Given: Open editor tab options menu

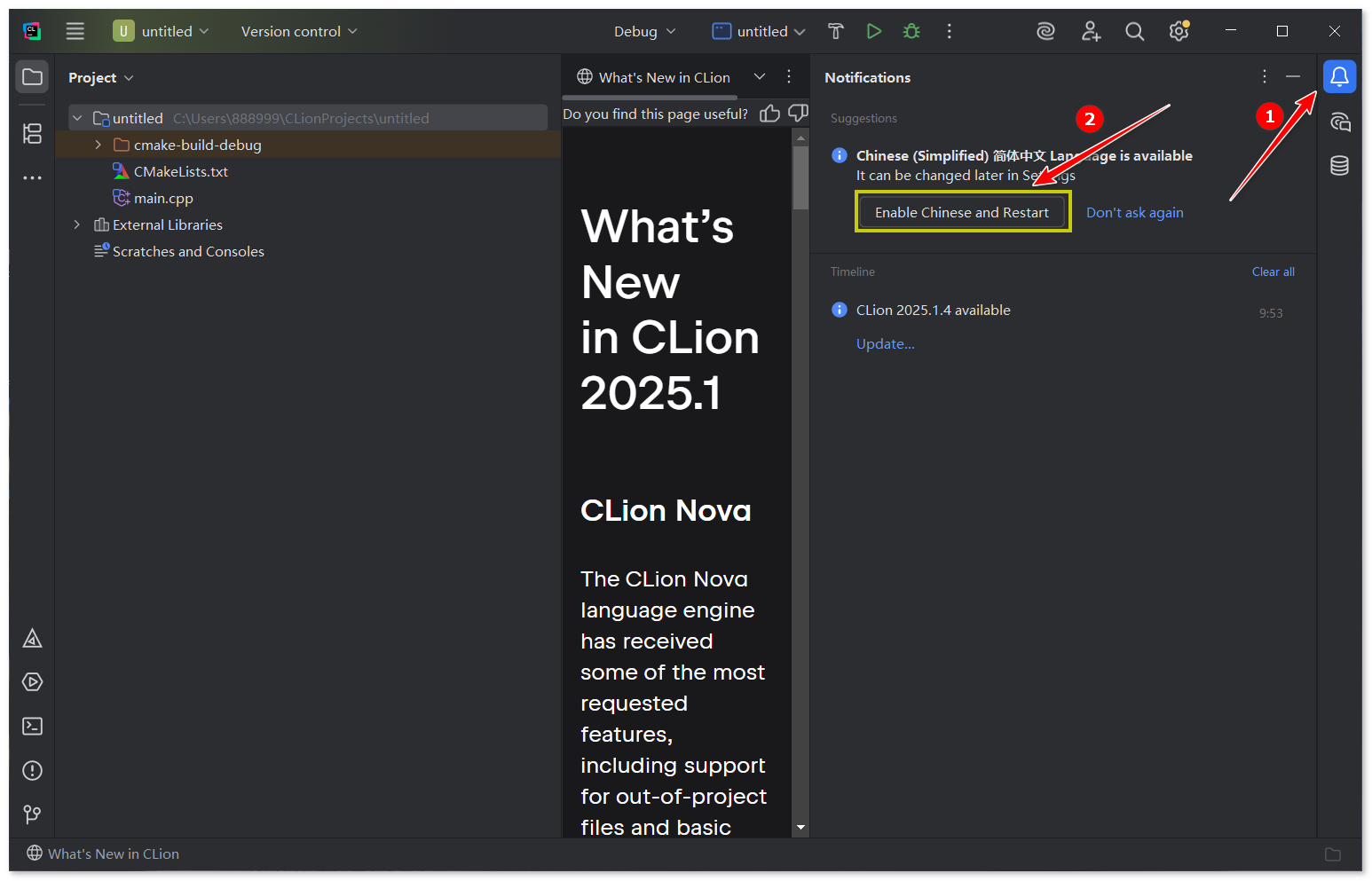Looking at the screenshot, I should (x=789, y=77).
